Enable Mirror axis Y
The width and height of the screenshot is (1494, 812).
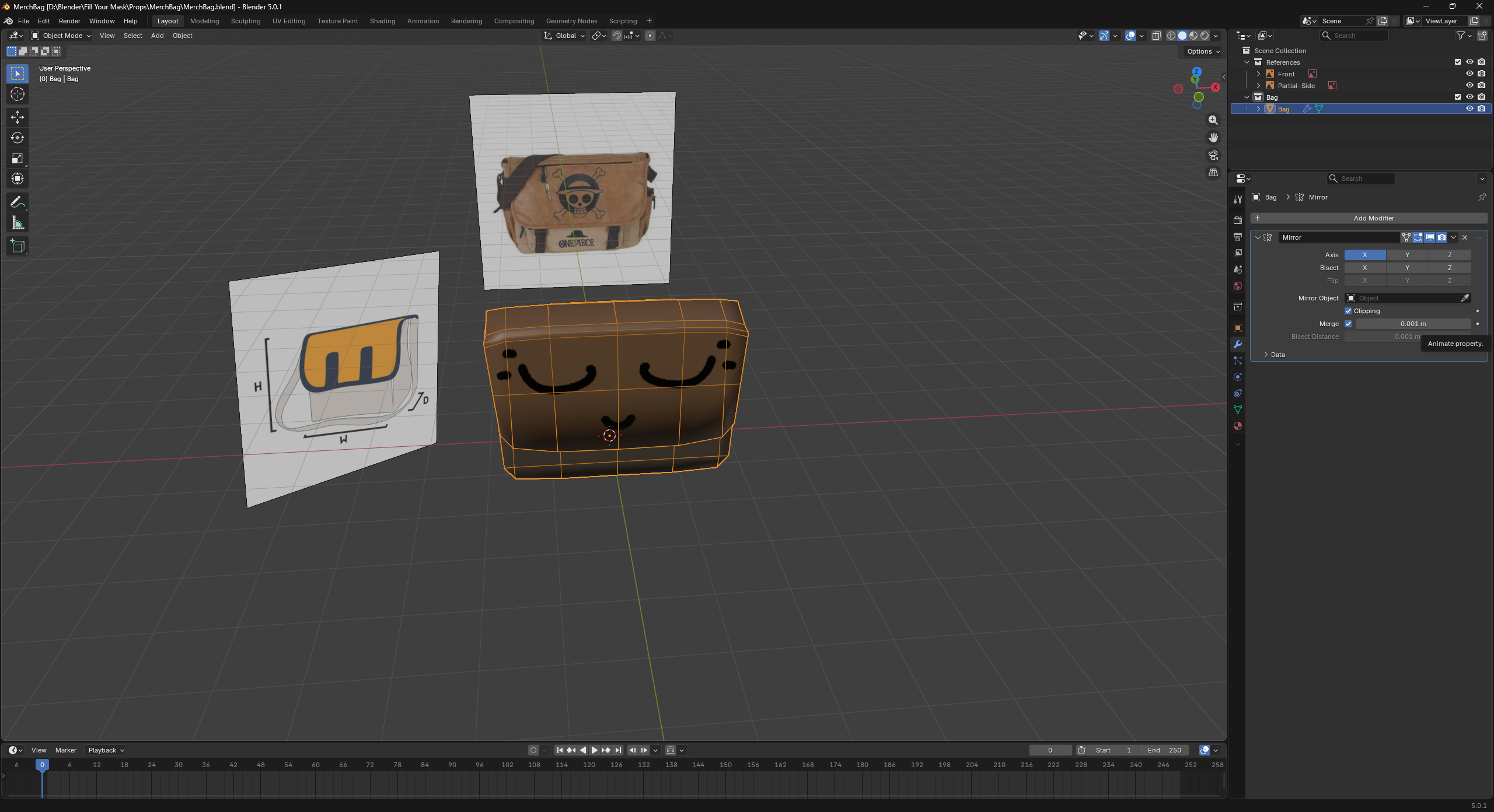click(x=1407, y=255)
